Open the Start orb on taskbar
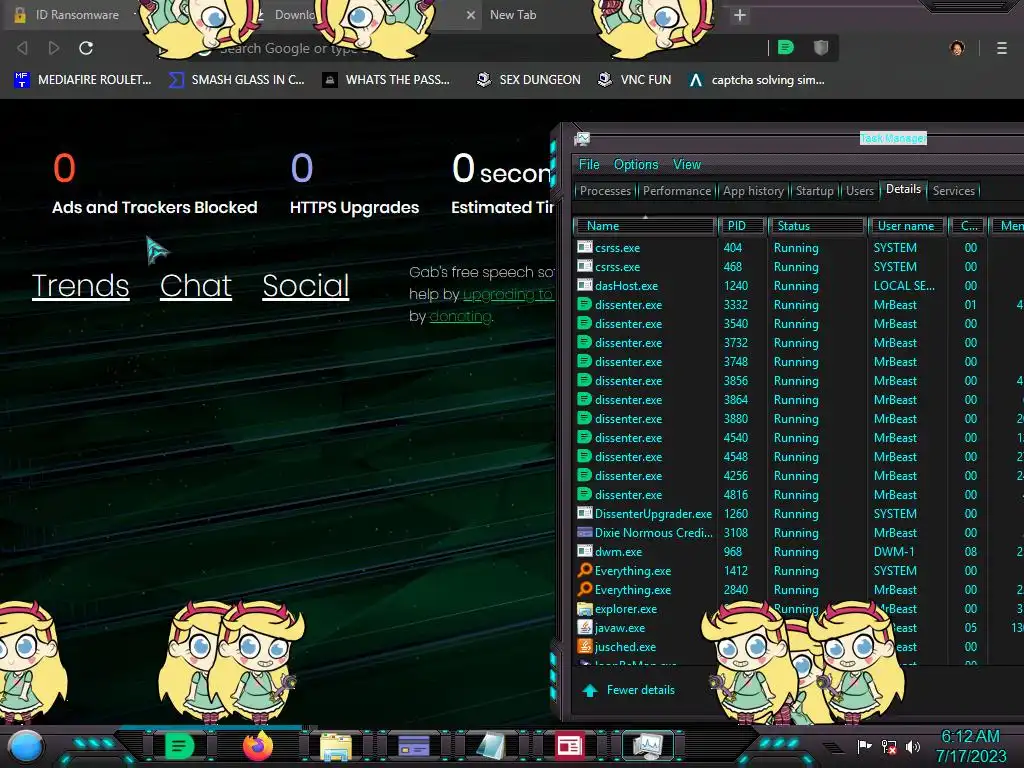This screenshot has width=1024, height=768. (x=26, y=746)
